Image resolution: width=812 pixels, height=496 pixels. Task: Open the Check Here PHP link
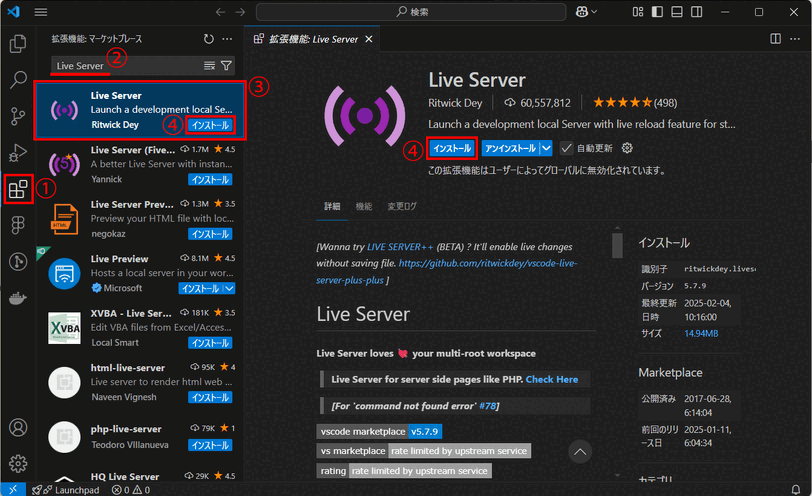(x=552, y=380)
